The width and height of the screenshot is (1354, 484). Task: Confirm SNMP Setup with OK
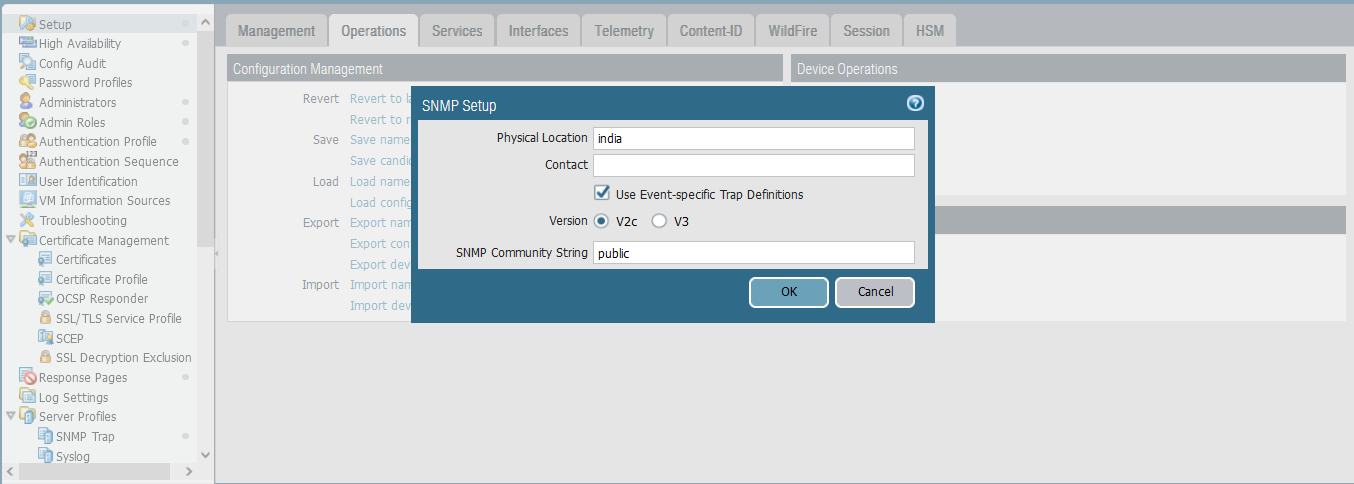(789, 292)
